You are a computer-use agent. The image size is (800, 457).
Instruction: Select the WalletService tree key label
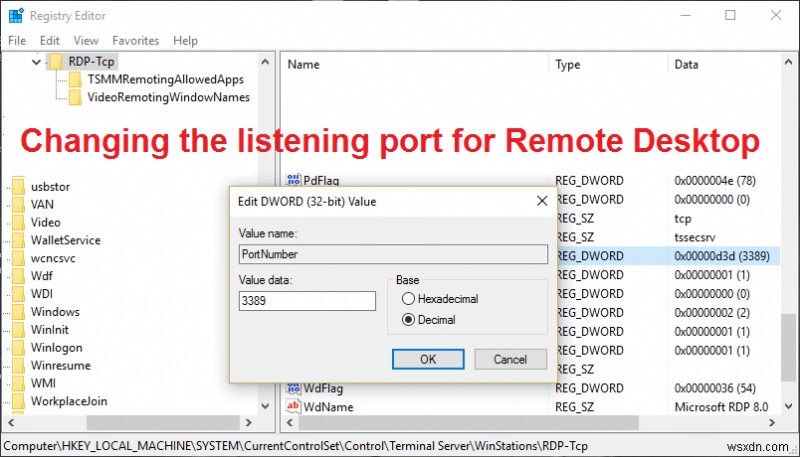point(66,240)
